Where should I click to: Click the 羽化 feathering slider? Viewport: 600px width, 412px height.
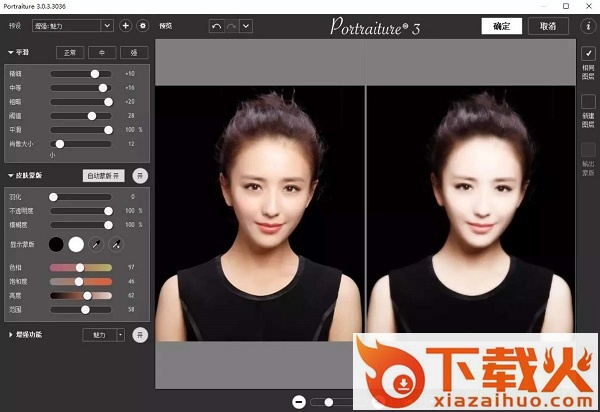tap(81, 197)
